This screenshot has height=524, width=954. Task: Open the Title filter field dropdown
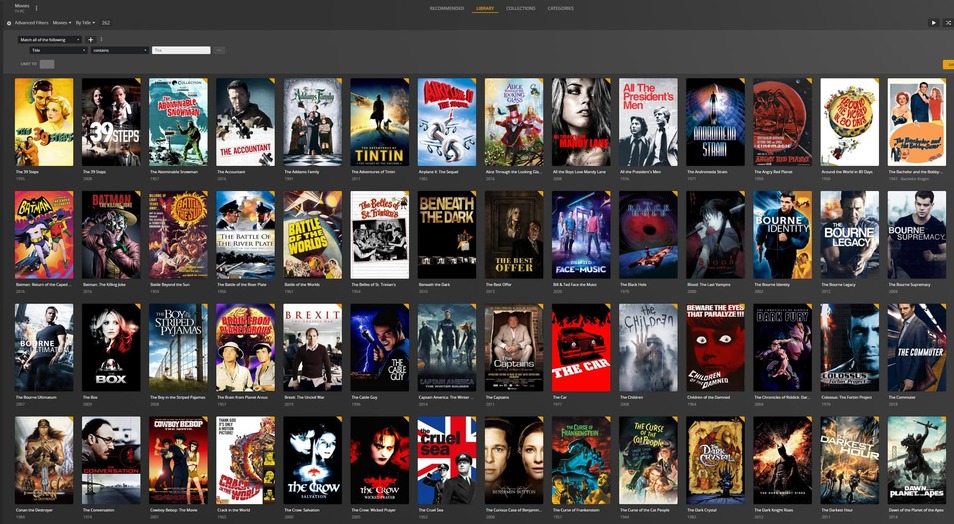tap(58, 50)
